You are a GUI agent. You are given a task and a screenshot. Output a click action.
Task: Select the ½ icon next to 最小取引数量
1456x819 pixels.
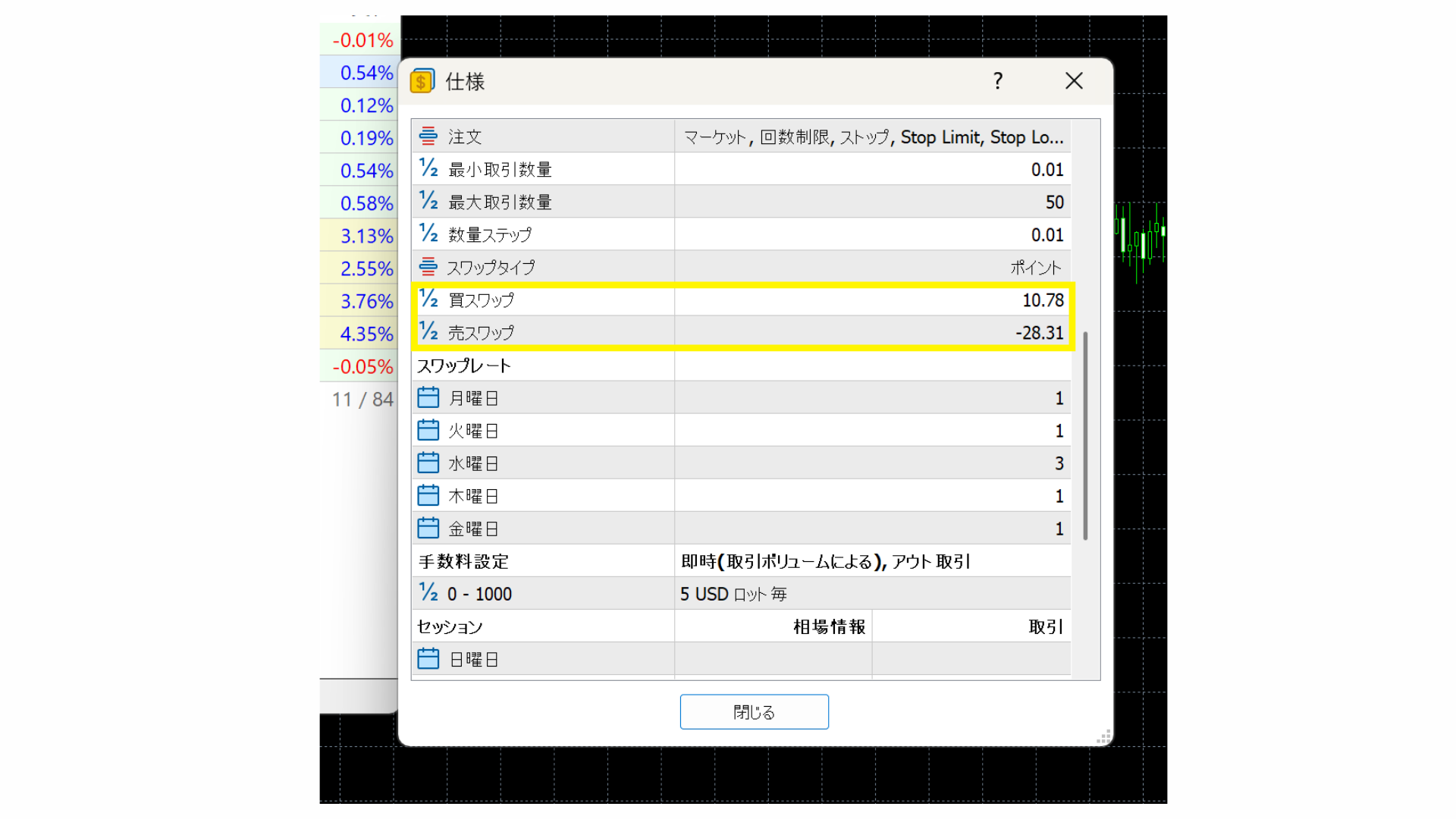(428, 168)
